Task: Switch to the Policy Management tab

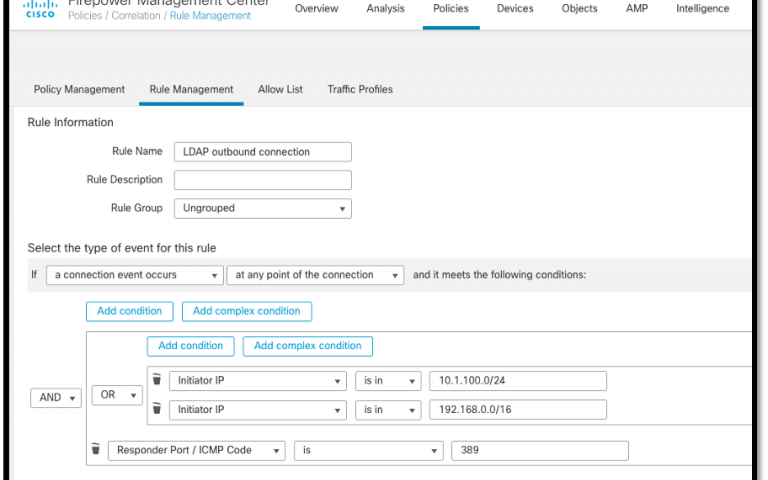Action: [x=79, y=89]
